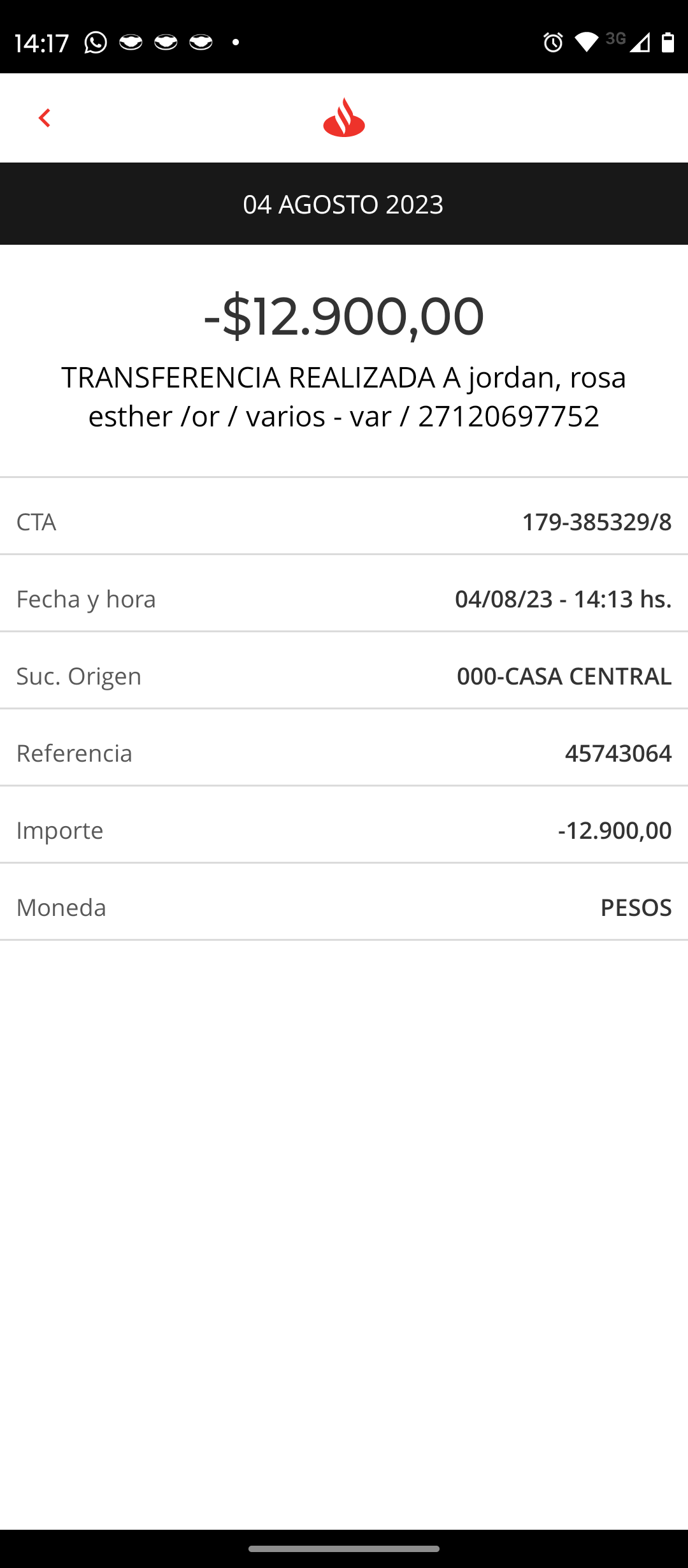The height and width of the screenshot is (1568, 688).
Task: Tap the Fecha y hora label
Action: pos(86,599)
